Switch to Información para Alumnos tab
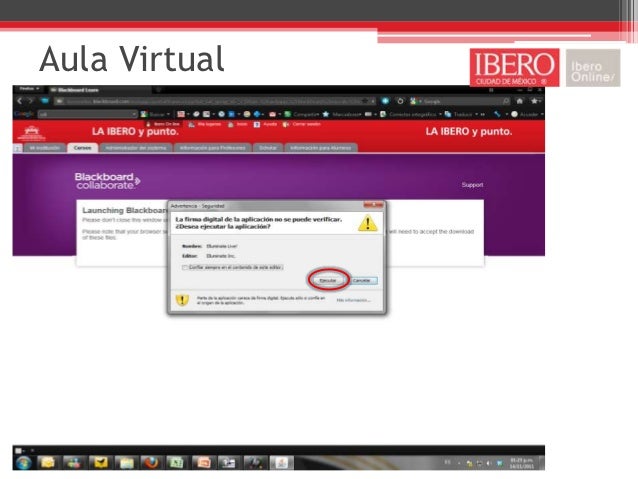Screen dimensions: 638x479 [321, 148]
